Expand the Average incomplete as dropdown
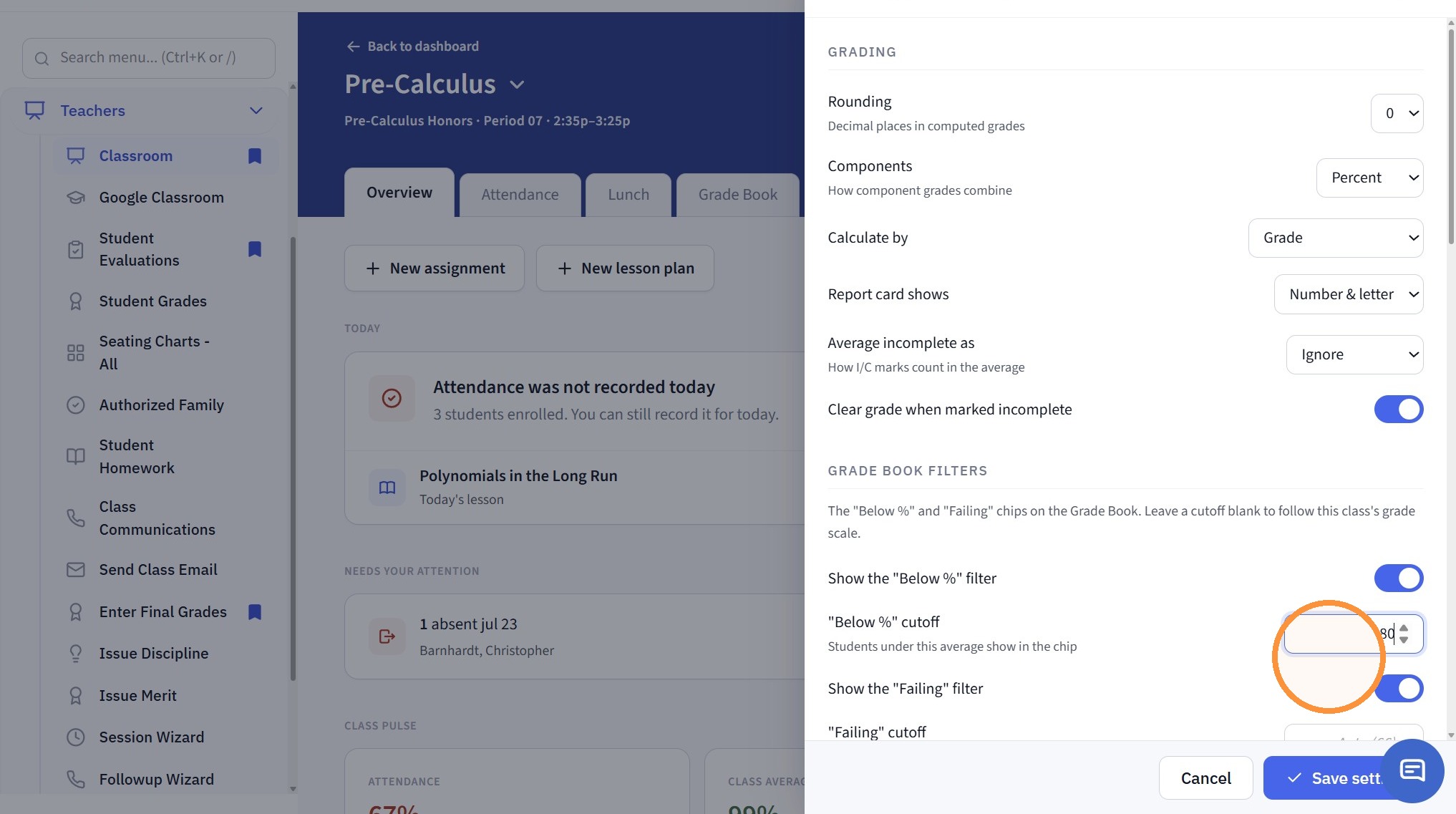This screenshot has height=814, width=1456. click(x=1354, y=354)
